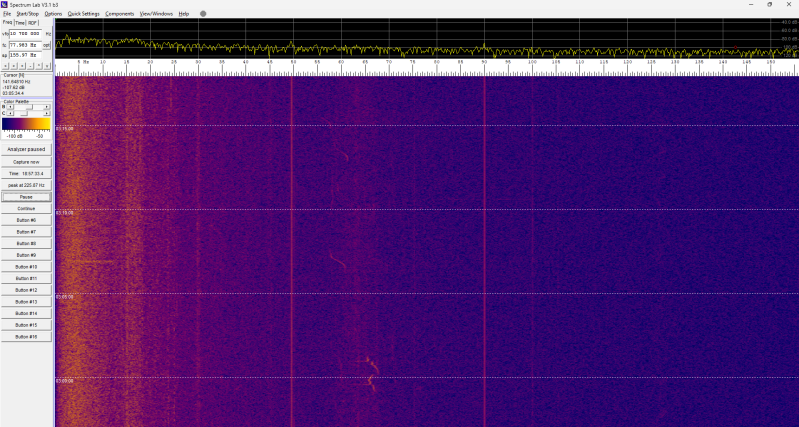Click the 03:10:00 time label on waterfall
Viewport: 799px width, 427px height.
[x=65, y=213]
